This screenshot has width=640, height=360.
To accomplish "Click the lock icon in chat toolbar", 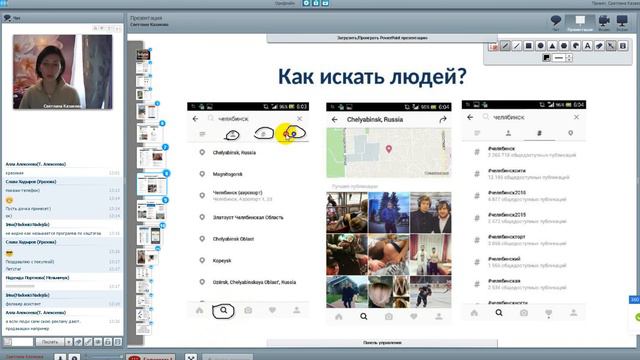I will [x=108, y=342].
